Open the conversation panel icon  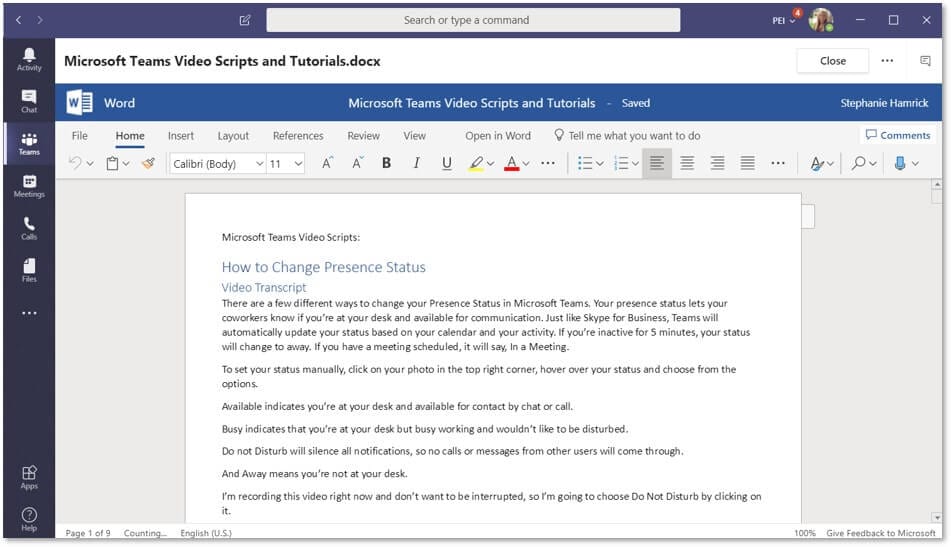pyautogui.click(x=925, y=61)
